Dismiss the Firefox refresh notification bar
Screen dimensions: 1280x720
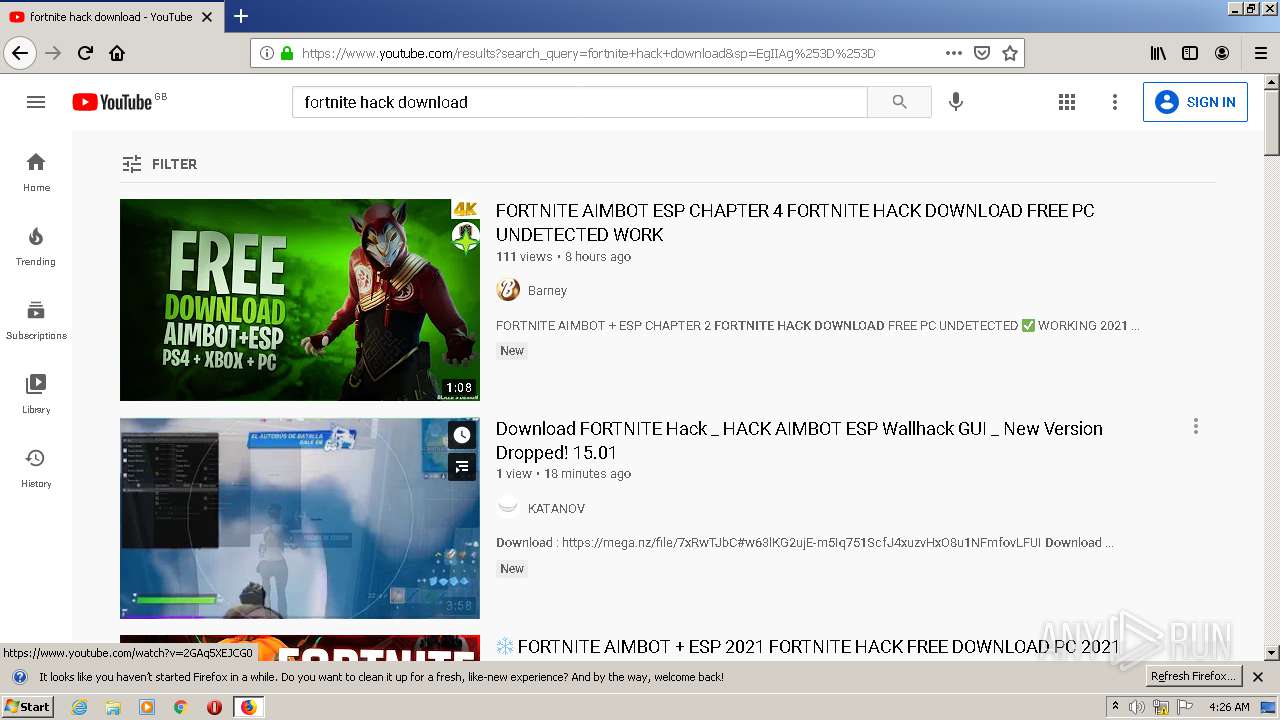click(1258, 677)
